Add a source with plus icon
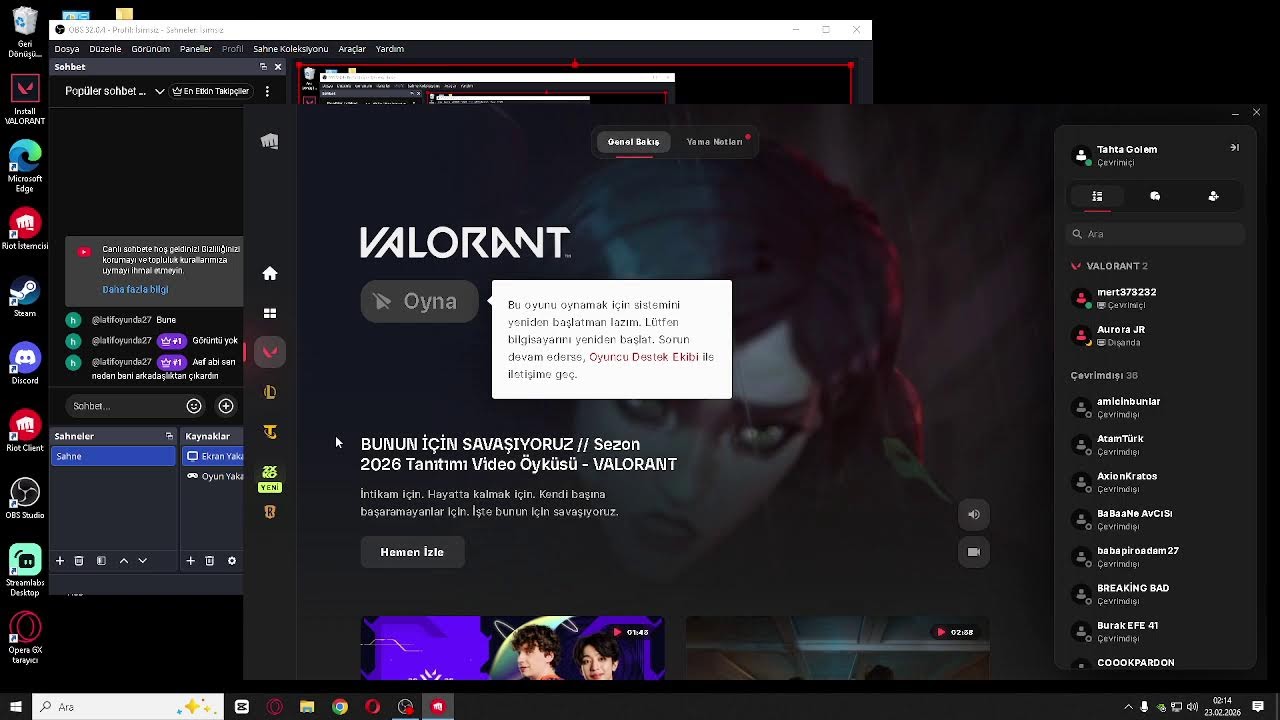 click(x=190, y=561)
